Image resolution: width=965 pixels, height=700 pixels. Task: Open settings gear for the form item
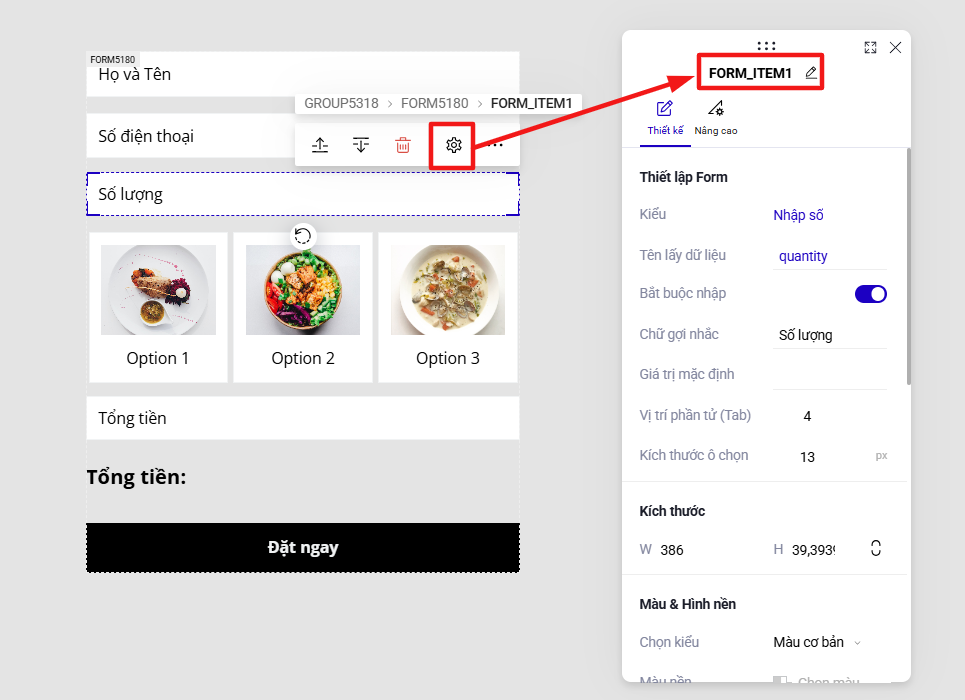click(x=454, y=145)
